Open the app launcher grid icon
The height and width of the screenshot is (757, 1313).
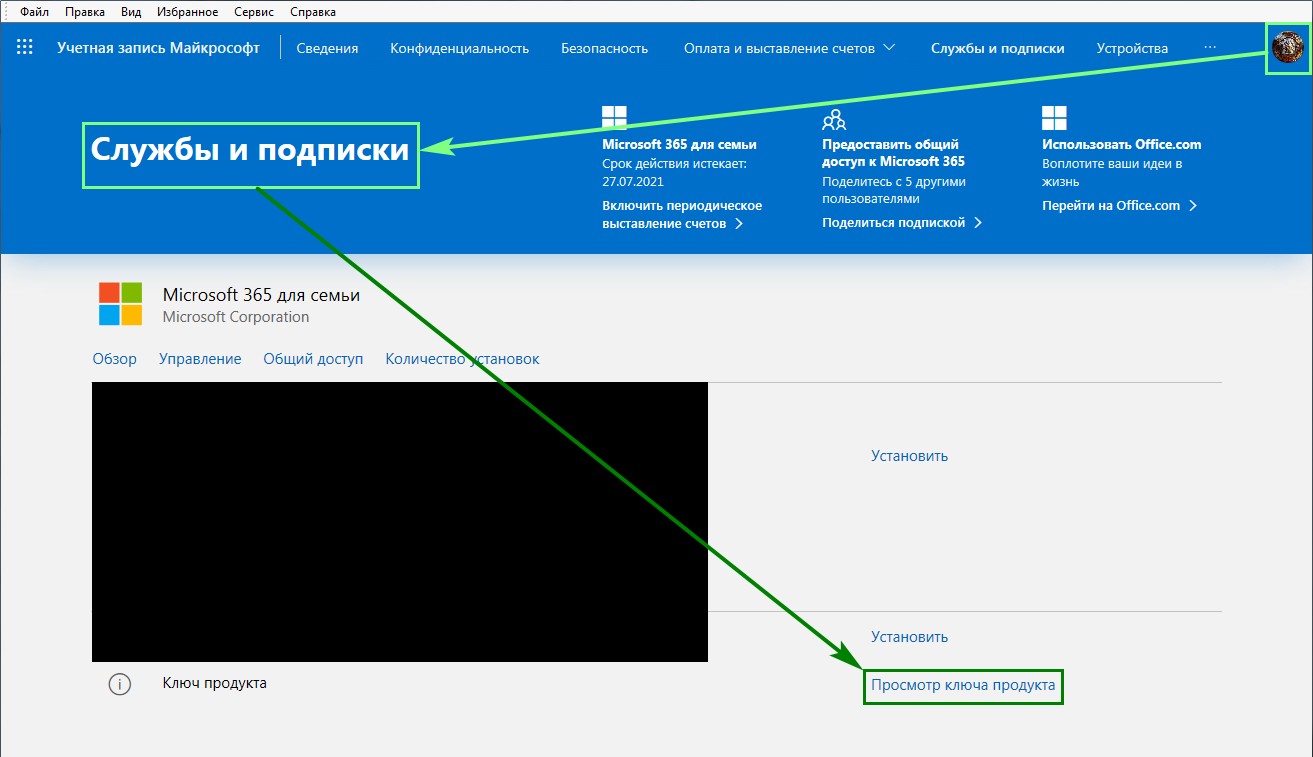[x=25, y=47]
